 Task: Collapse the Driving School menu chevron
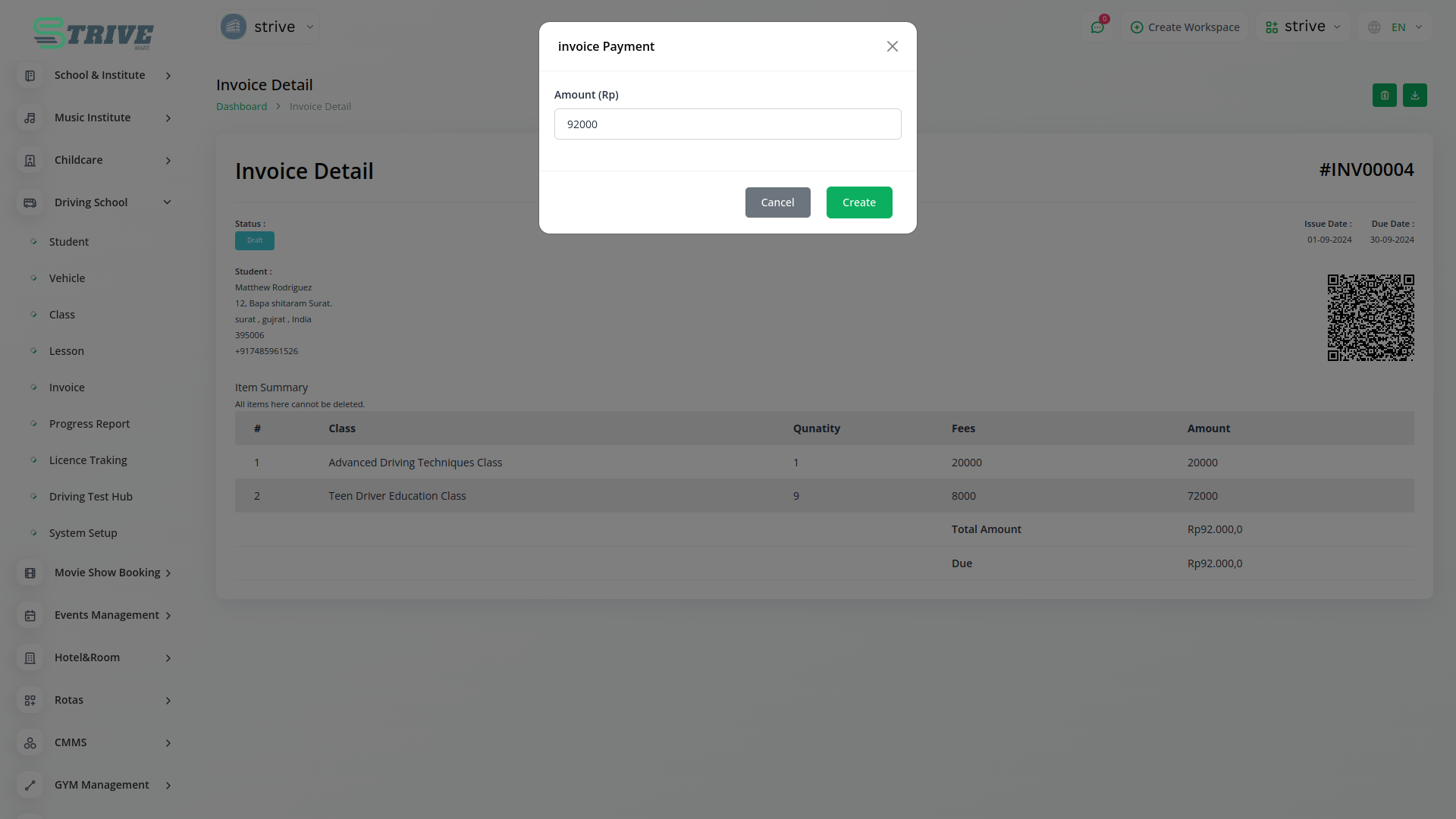click(167, 202)
